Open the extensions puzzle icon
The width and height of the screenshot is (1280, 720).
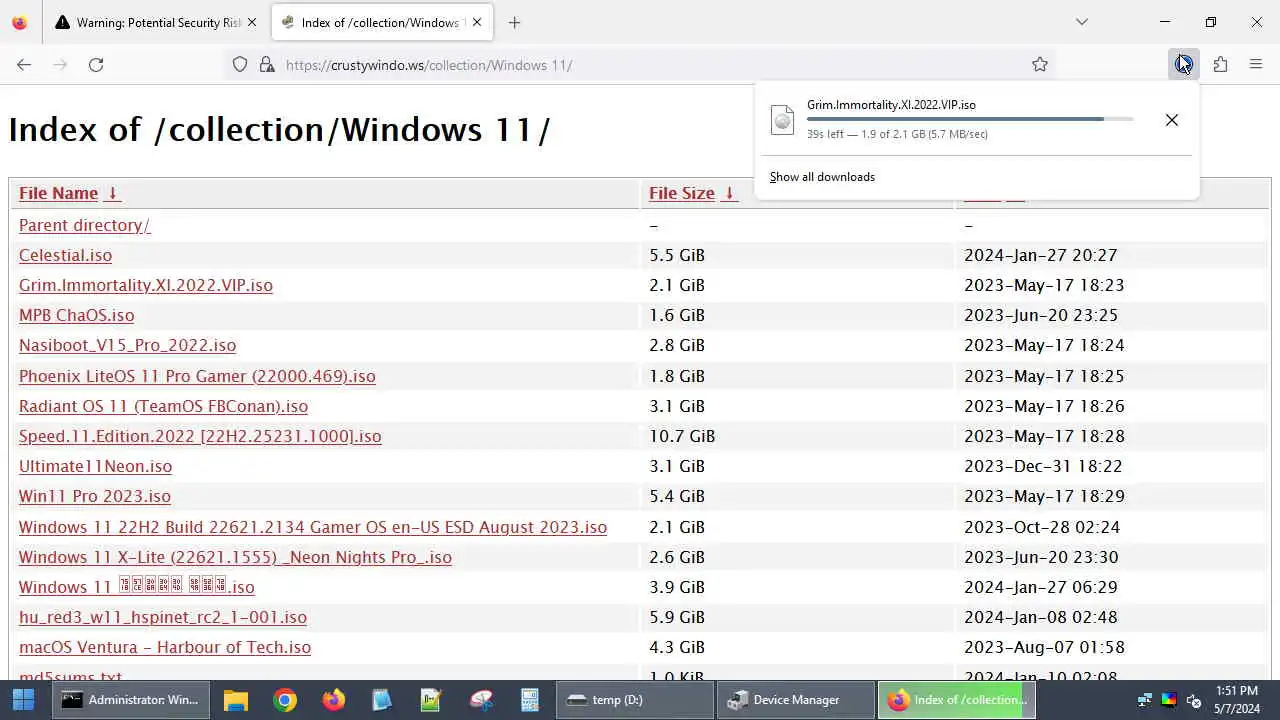point(1220,64)
